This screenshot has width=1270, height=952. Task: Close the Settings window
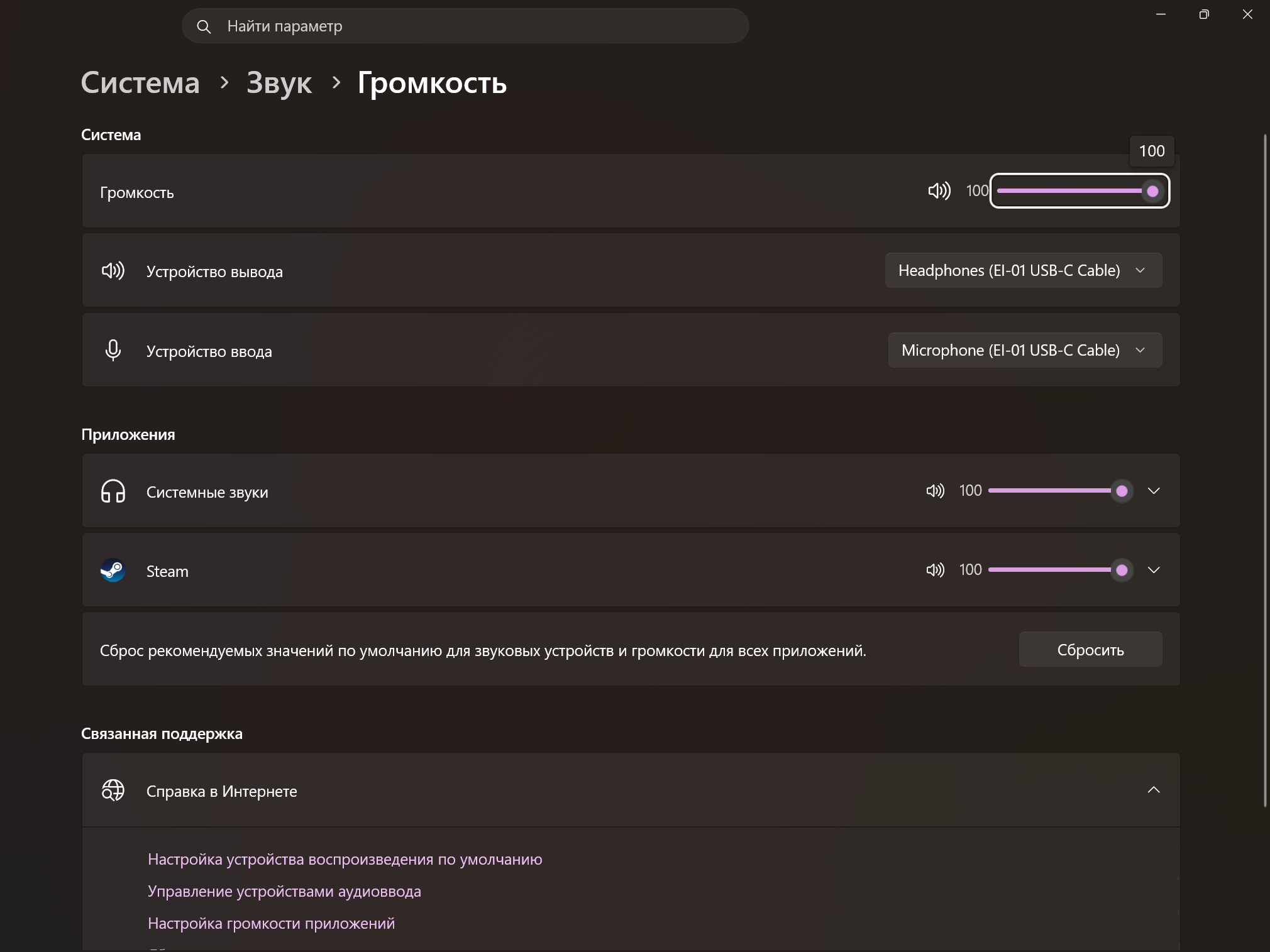[1247, 14]
